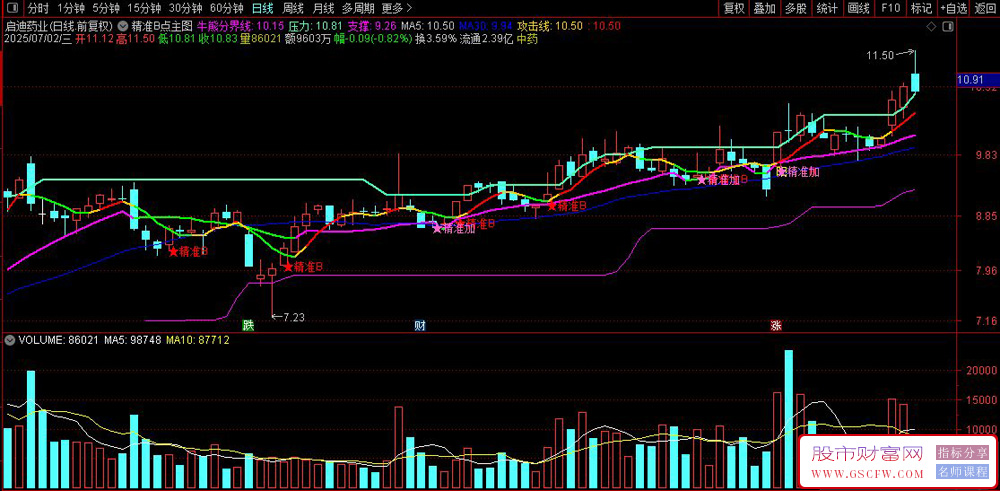Click the 流通2.39亿 value

(486, 39)
